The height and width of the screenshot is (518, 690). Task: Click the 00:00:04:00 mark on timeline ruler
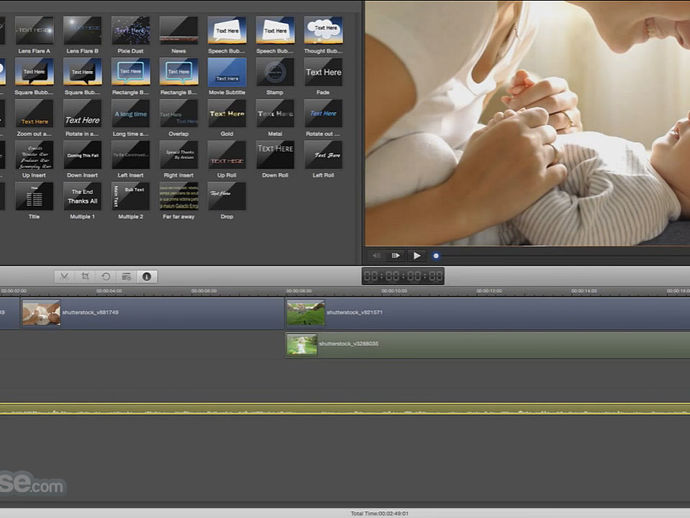(x=109, y=291)
